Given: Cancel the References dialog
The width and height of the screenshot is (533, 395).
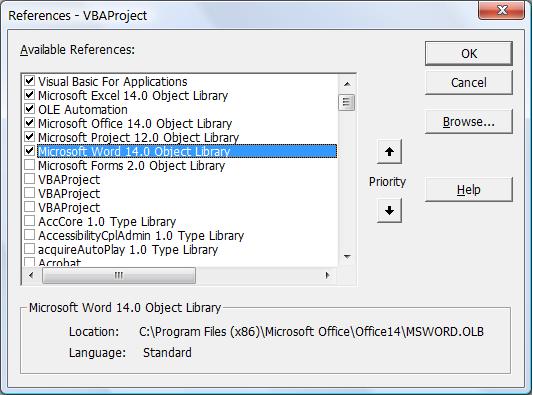Looking at the screenshot, I should (469, 82).
